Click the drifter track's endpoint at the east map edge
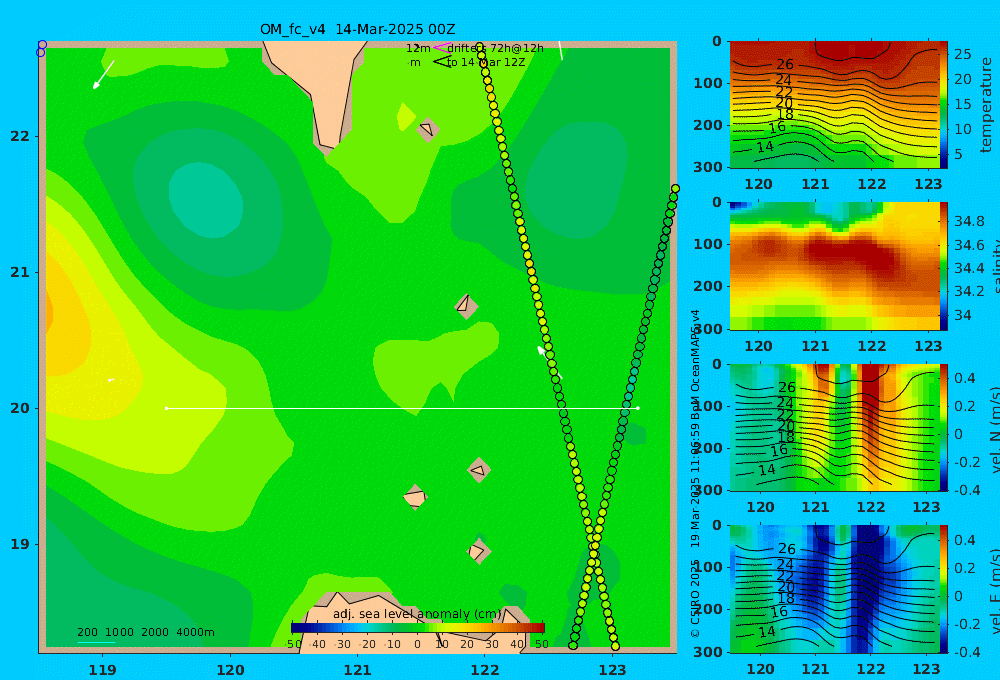The height and width of the screenshot is (680, 1000). click(x=675, y=189)
